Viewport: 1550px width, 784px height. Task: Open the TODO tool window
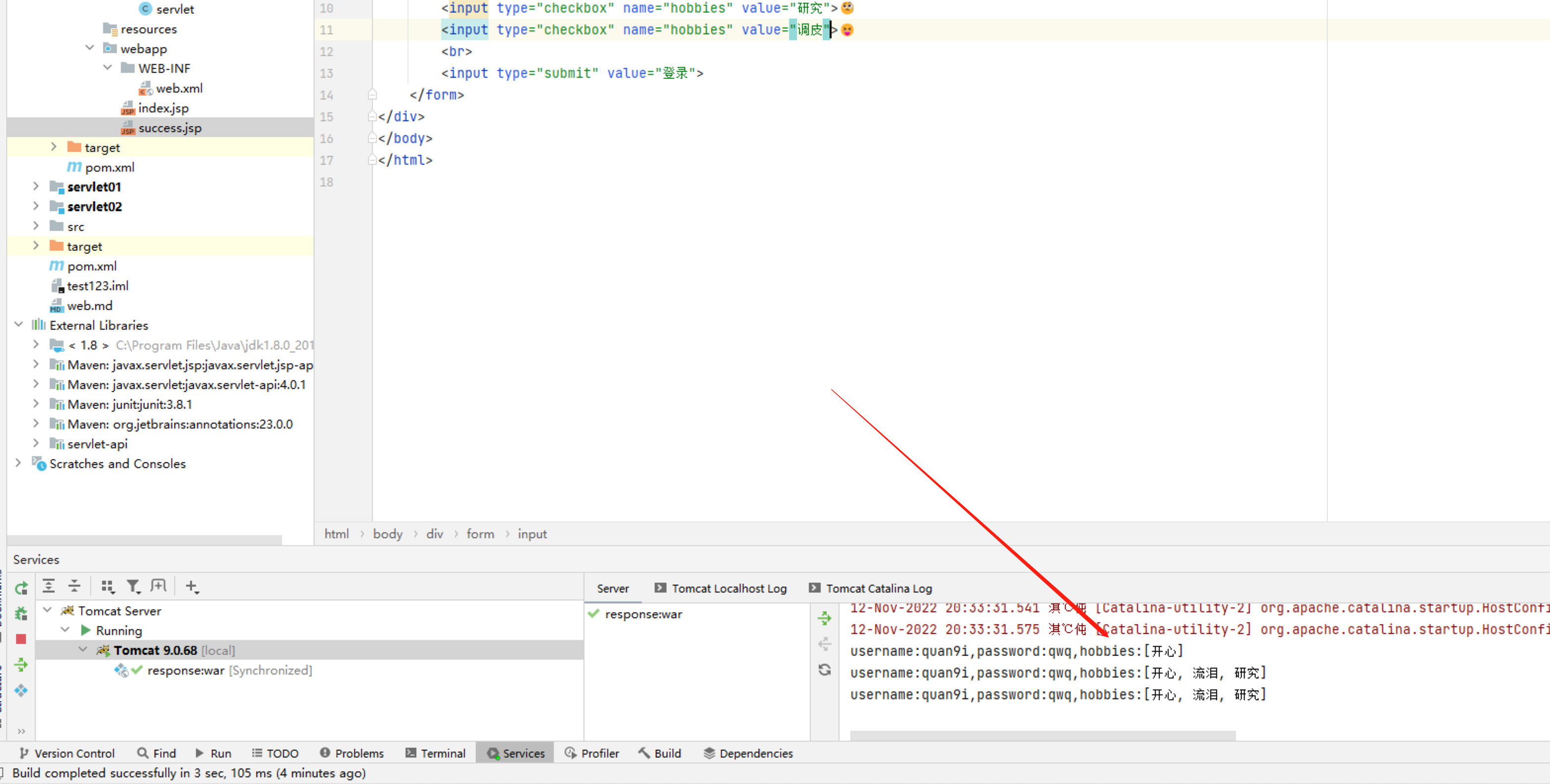[276, 753]
